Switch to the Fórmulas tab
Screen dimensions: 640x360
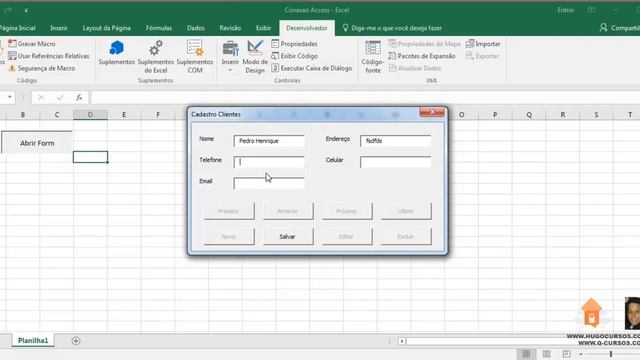pyautogui.click(x=159, y=28)
